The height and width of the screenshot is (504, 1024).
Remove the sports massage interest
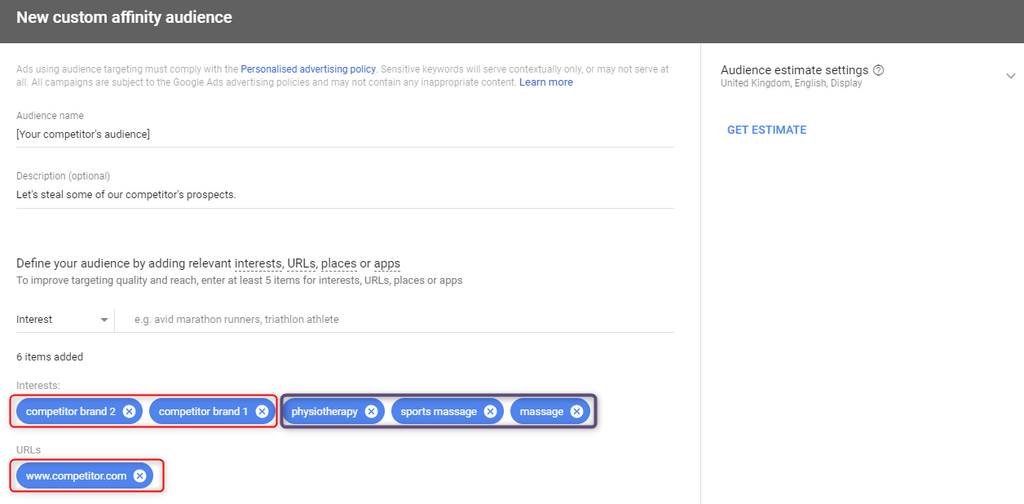pos(490,411)
